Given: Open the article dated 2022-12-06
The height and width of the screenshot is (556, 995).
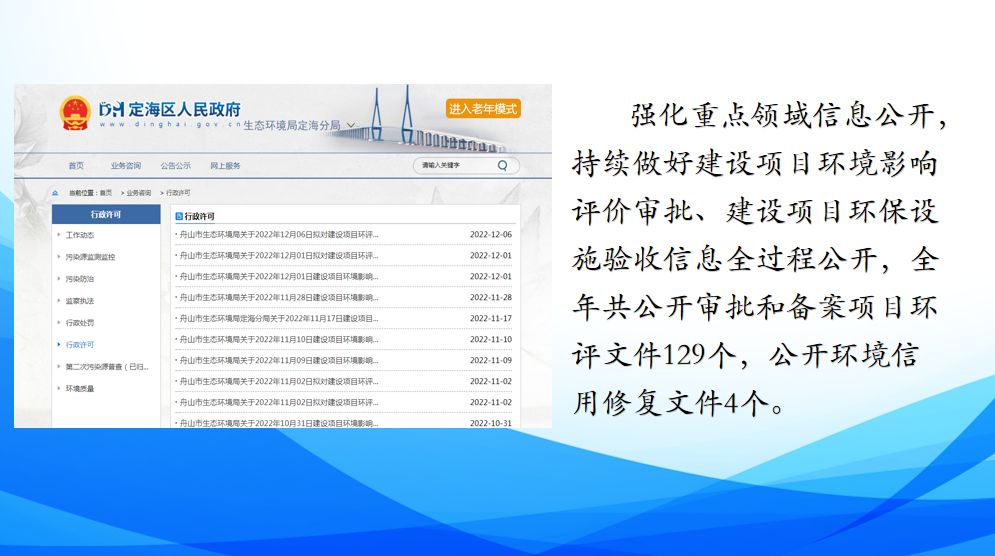Looking at the screenshot, I should [279, 235].
